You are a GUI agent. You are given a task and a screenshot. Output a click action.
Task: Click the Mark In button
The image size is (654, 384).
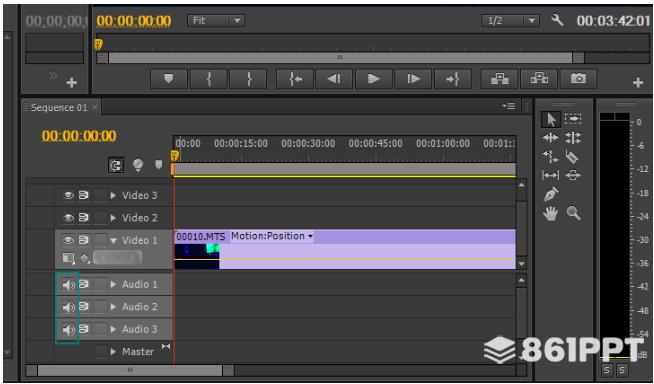click(x=209, y=78)
